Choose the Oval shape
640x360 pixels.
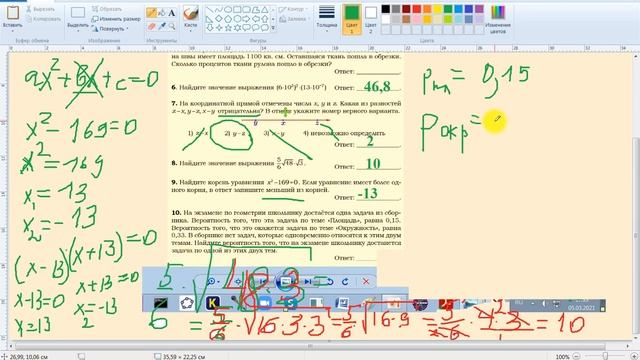point(228,9)
